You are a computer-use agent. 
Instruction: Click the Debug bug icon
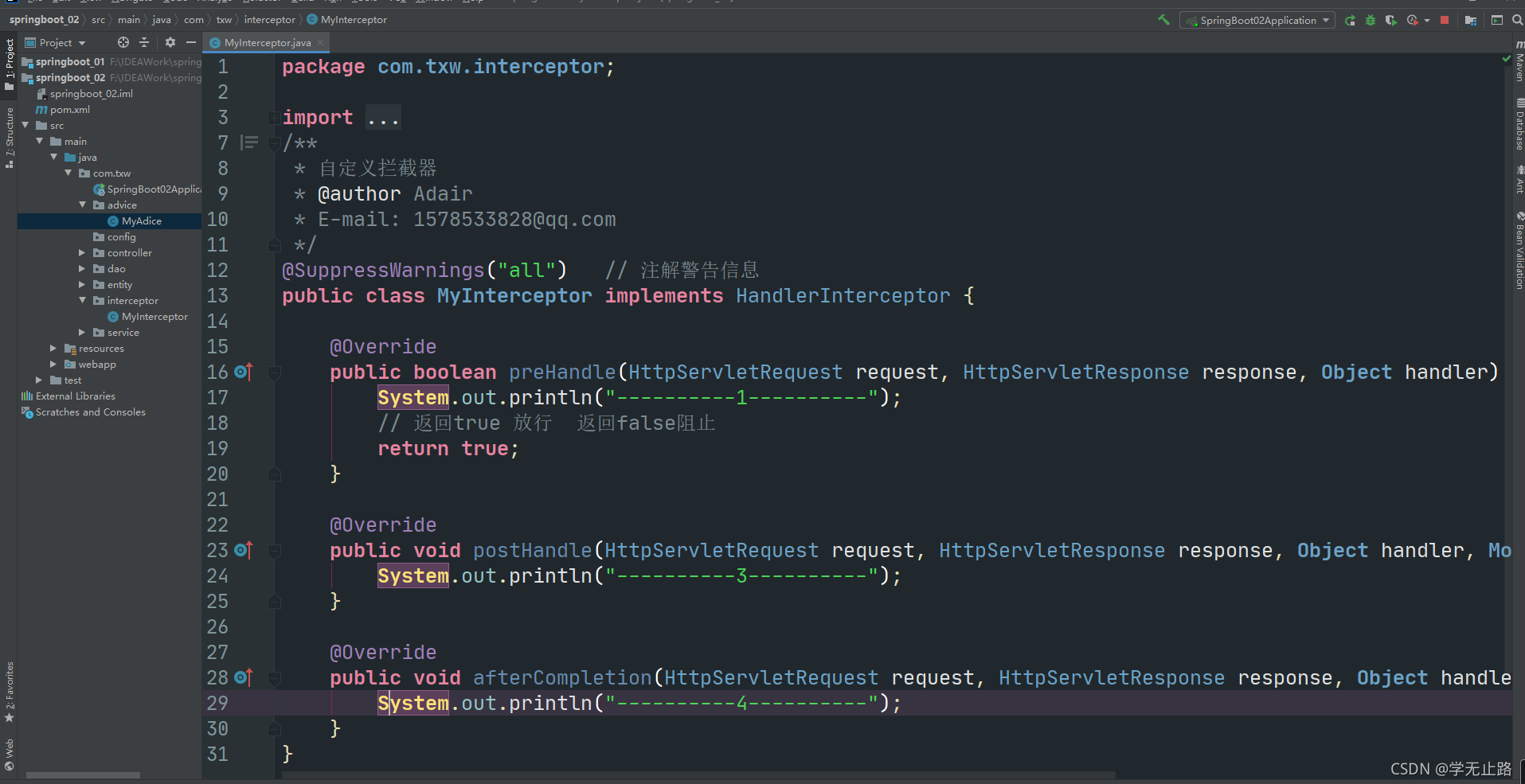click(1371, 20)
